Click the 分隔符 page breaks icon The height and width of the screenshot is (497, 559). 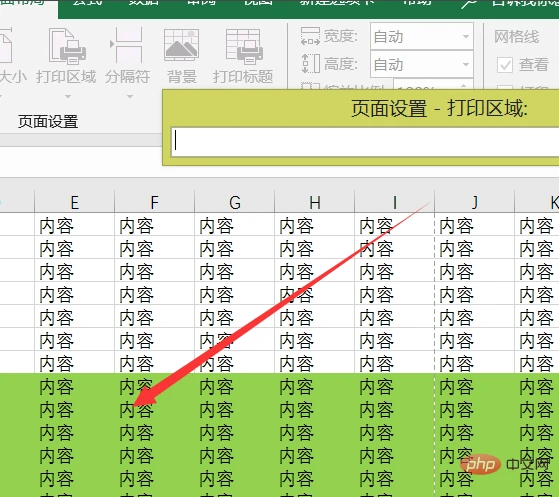point(127,46)
